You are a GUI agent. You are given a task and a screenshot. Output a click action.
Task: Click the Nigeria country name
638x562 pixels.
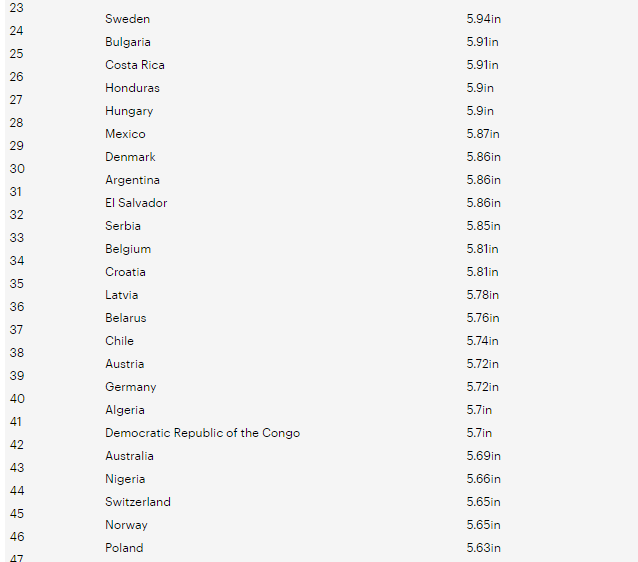125,479
